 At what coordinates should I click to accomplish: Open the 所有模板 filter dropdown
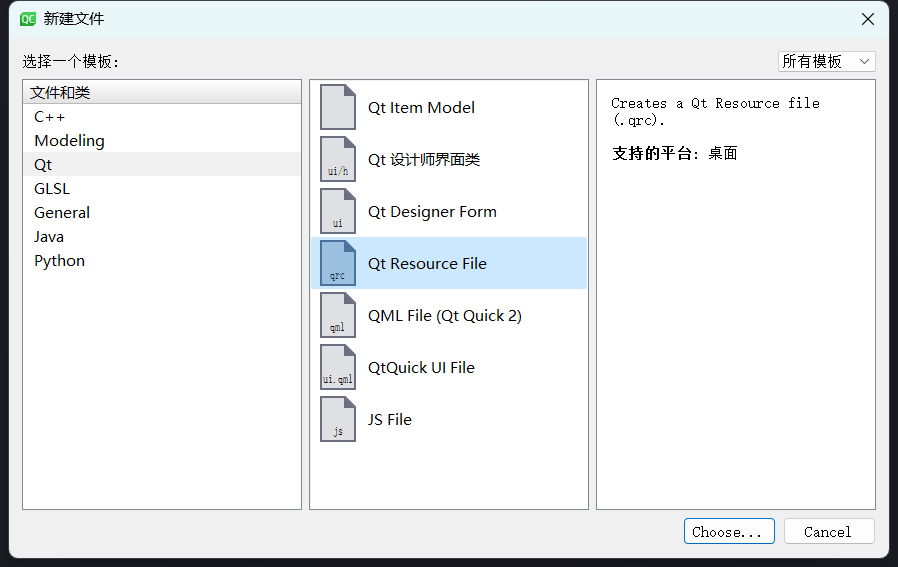tap(826, 61)
